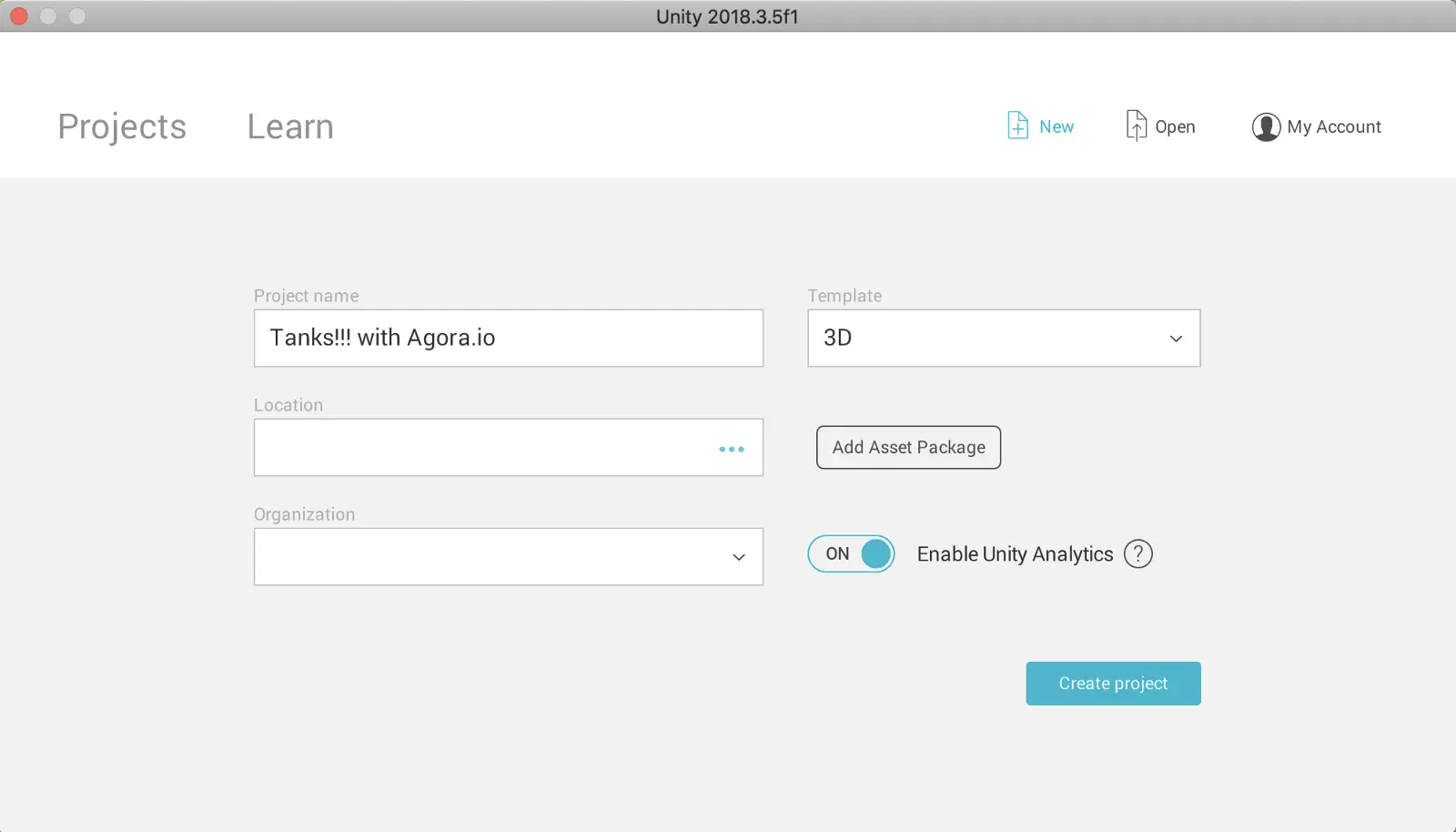
Task: Click the Create project button
Action: pyautogui.click(x=1113, y=684)
